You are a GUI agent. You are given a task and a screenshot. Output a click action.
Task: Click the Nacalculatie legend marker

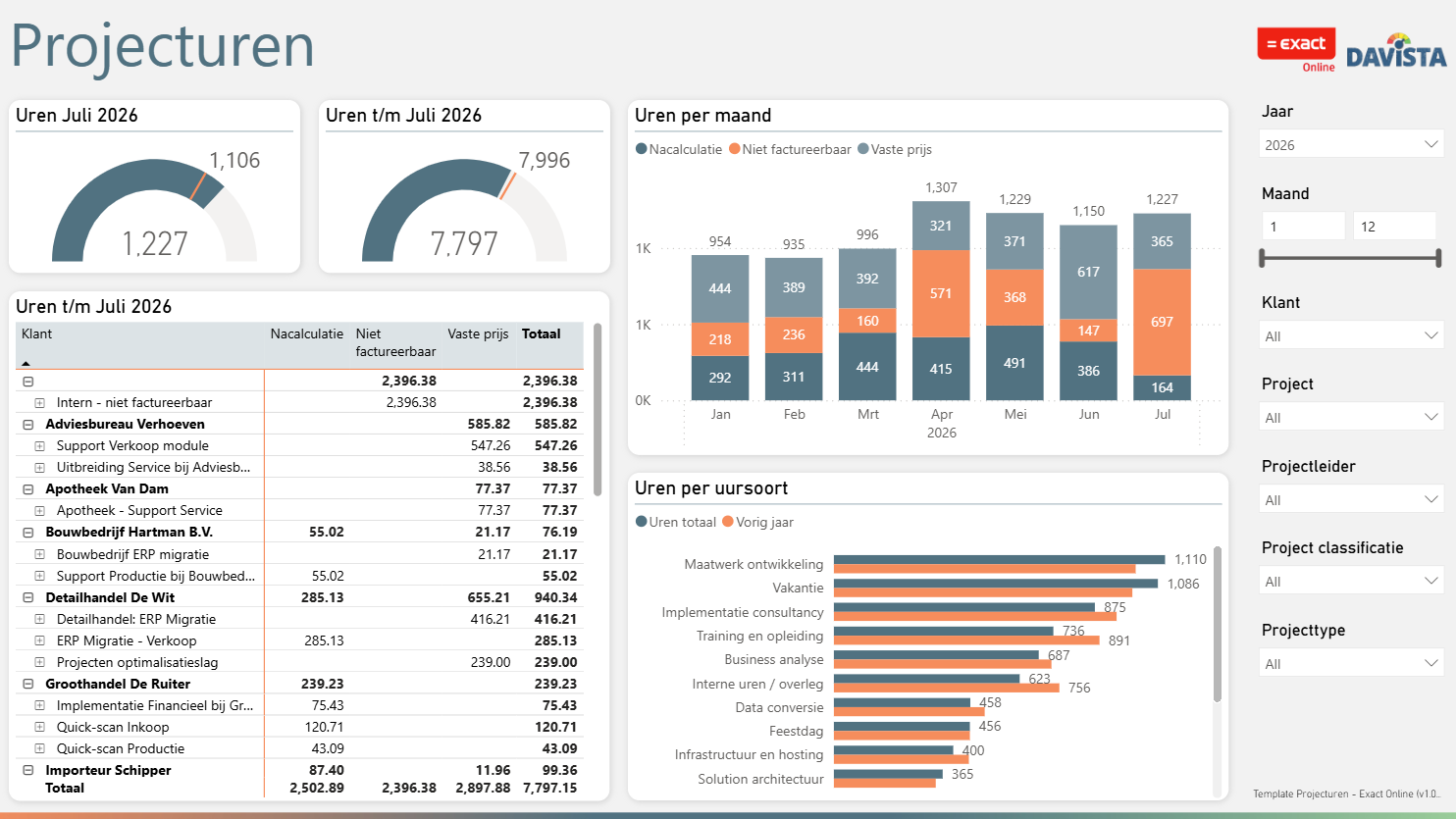[x=642, y=149]
